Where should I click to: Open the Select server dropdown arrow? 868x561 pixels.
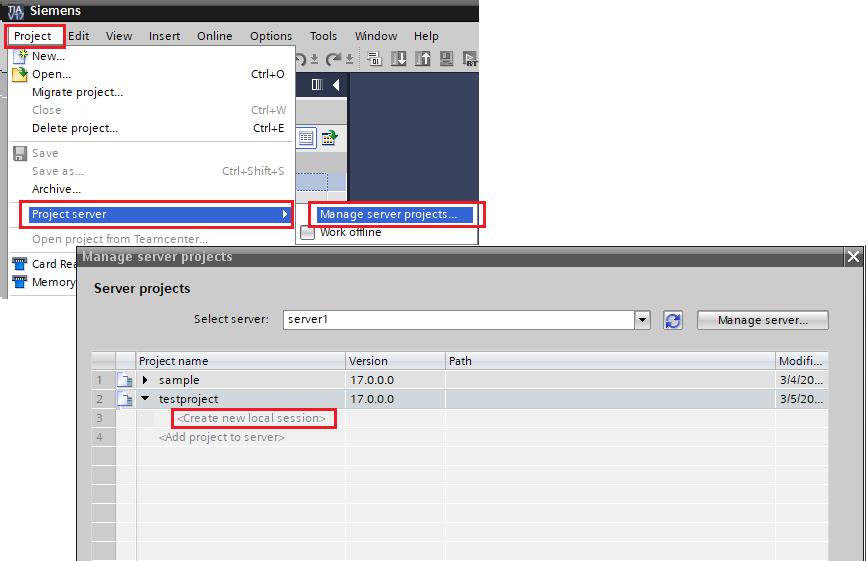(642, 320)
